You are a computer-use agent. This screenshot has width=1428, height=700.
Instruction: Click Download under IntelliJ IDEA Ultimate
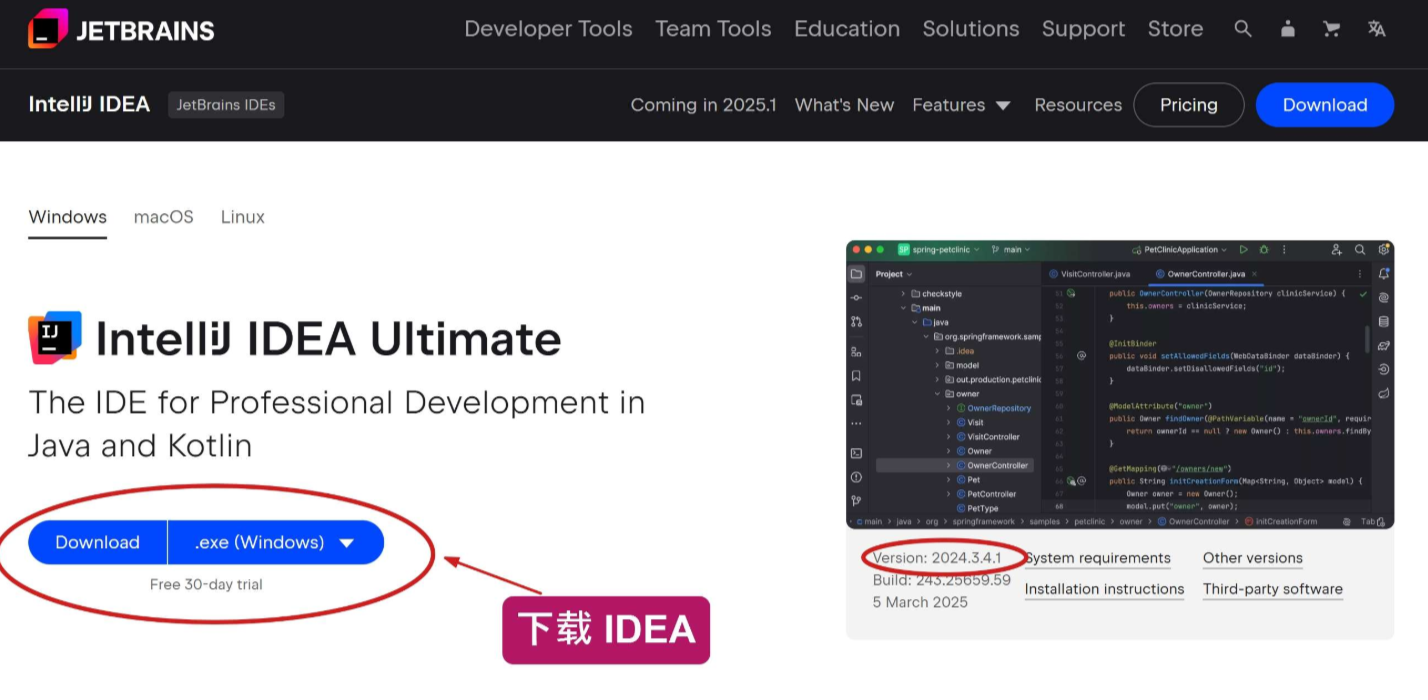[x=97, y=542]
